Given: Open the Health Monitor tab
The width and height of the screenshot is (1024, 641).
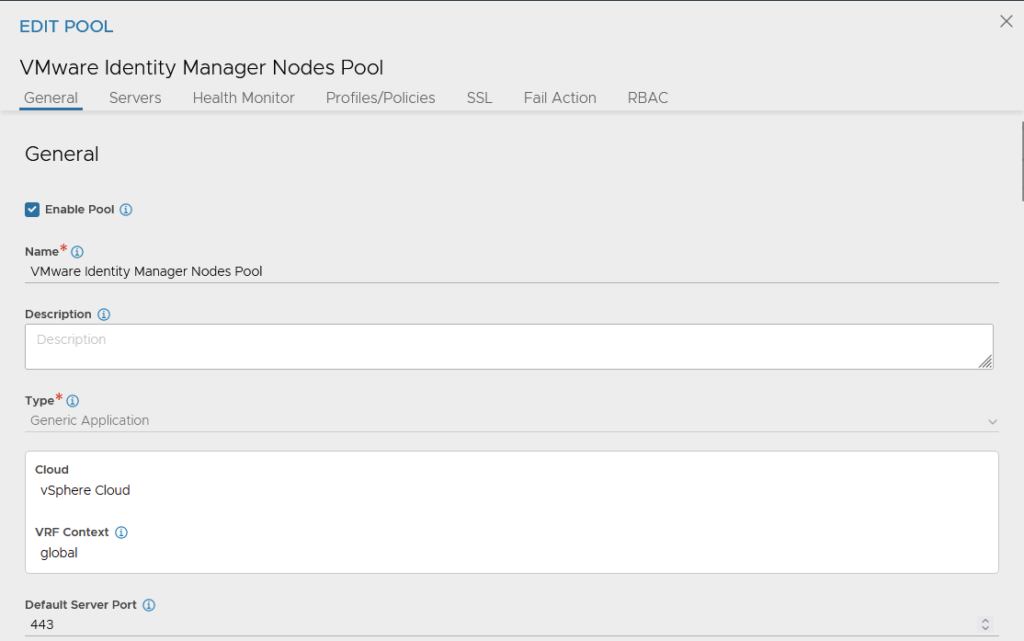Looking at the screenshot, I should (243, 98).
